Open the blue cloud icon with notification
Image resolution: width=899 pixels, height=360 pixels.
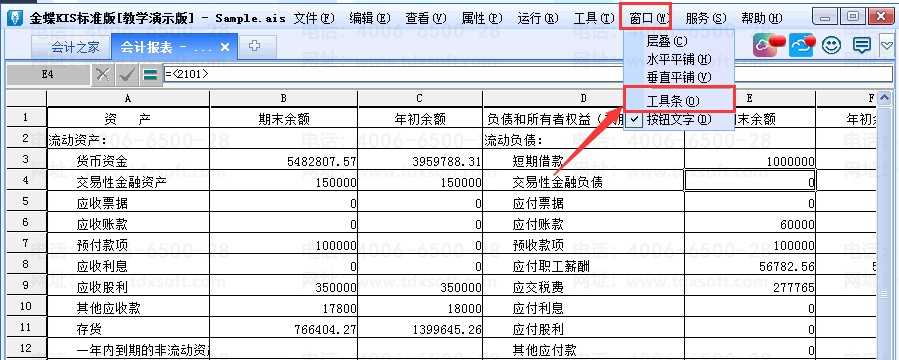[802, 45]
